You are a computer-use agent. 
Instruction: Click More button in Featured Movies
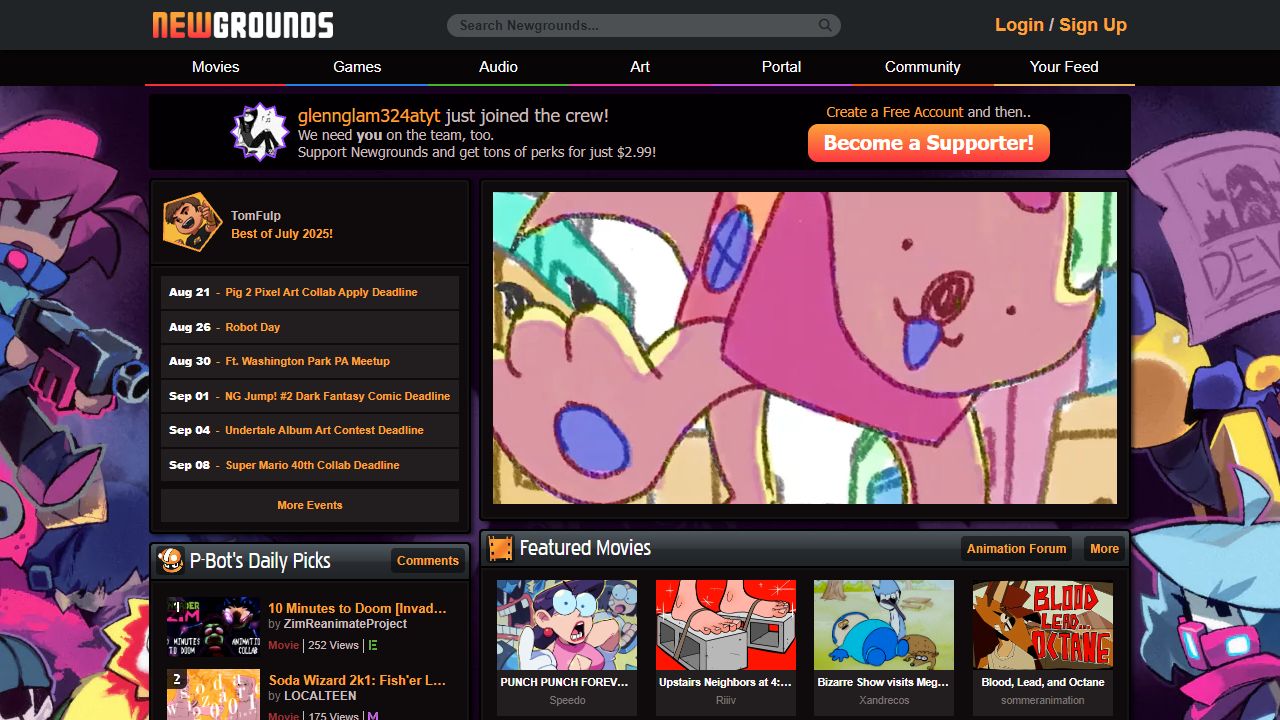pyautogui.click(x=1104, y=548)
